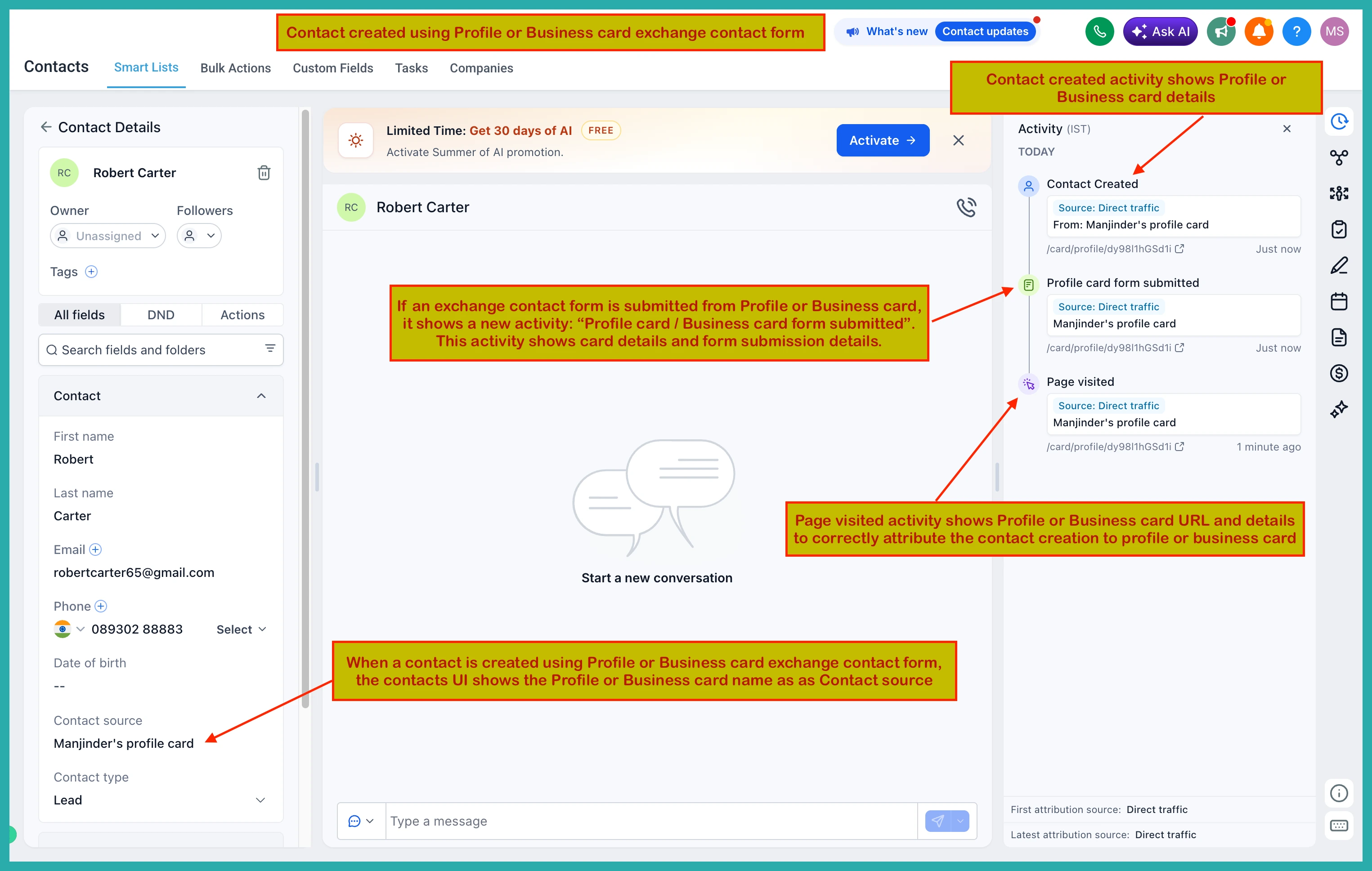Open the blue help question icon

pos(1296,32)
